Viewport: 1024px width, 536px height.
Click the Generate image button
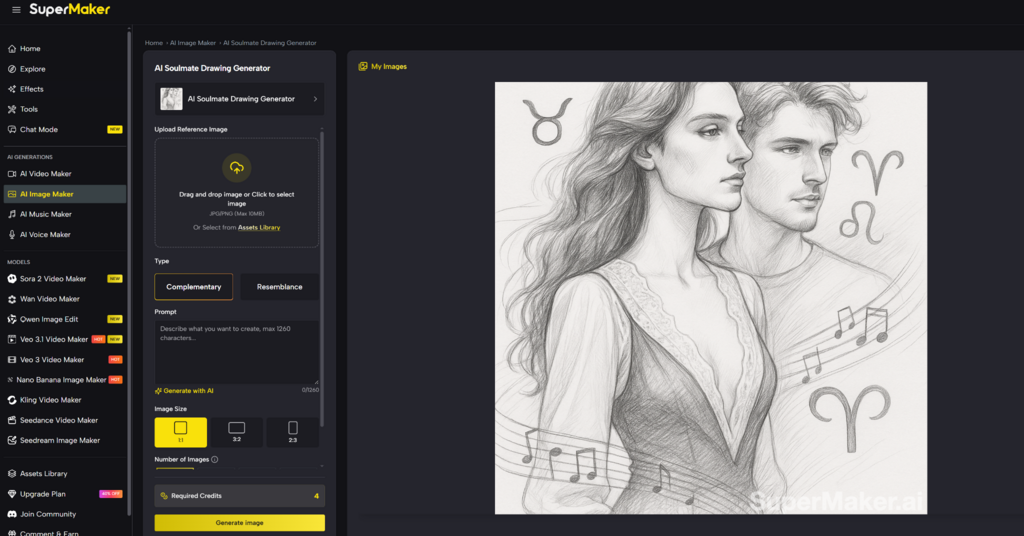point(239,523)
